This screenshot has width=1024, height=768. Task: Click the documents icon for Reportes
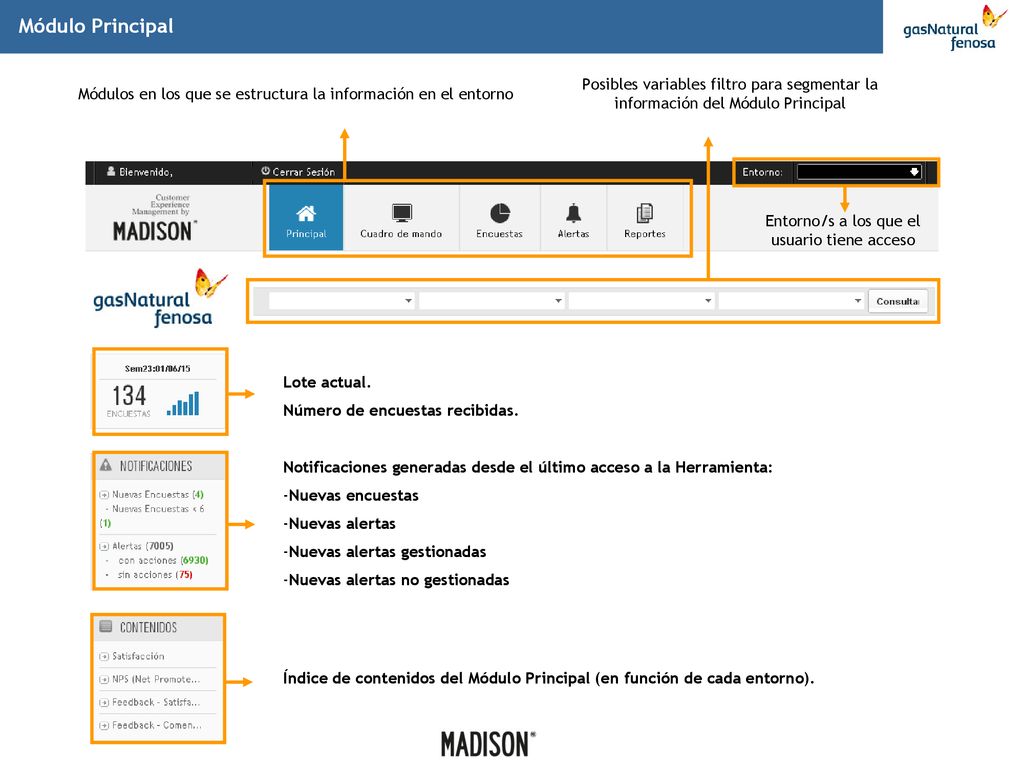[x=645, y=213]
